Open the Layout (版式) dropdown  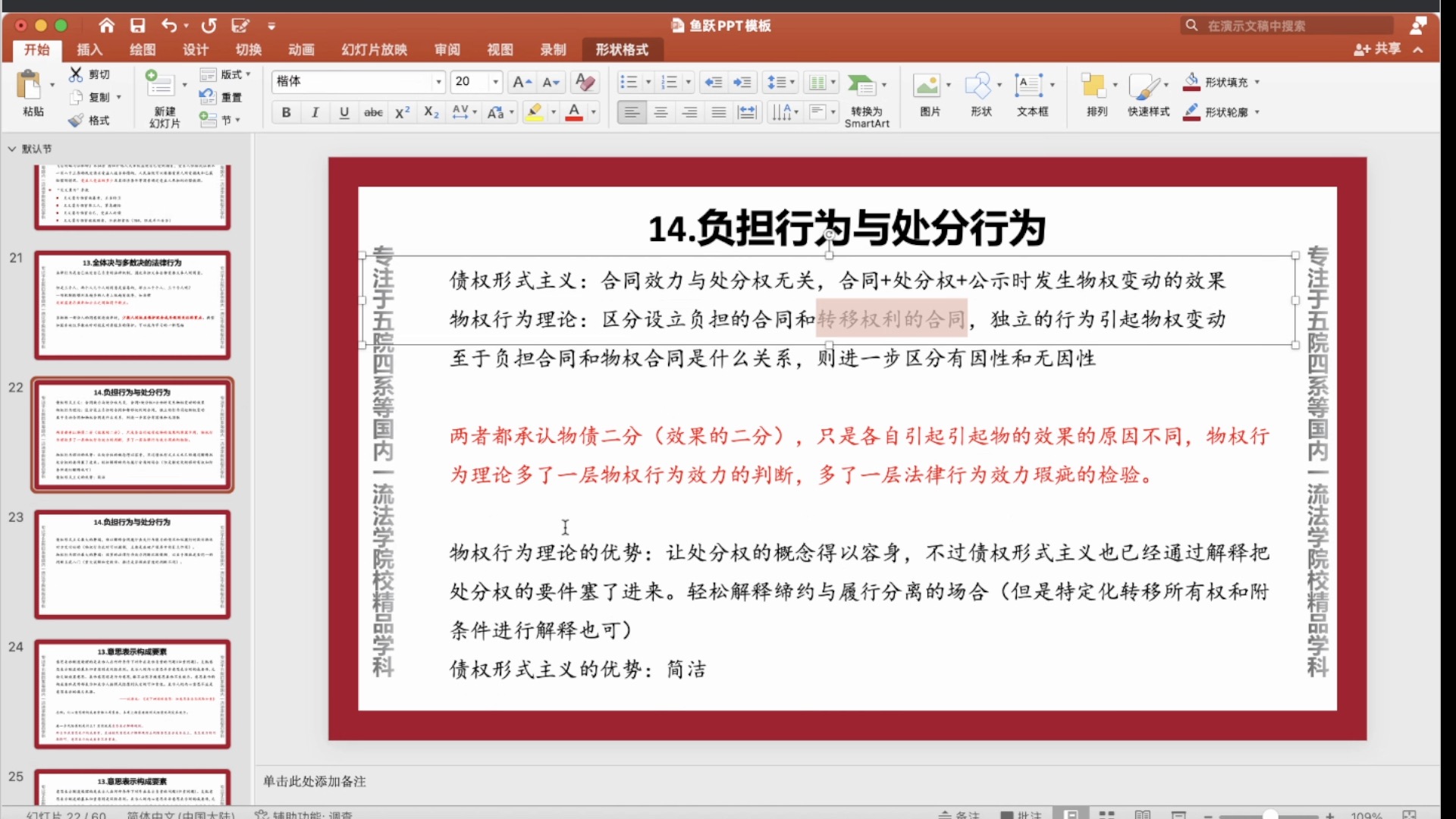pyautogui.click(x=225, y=74)
